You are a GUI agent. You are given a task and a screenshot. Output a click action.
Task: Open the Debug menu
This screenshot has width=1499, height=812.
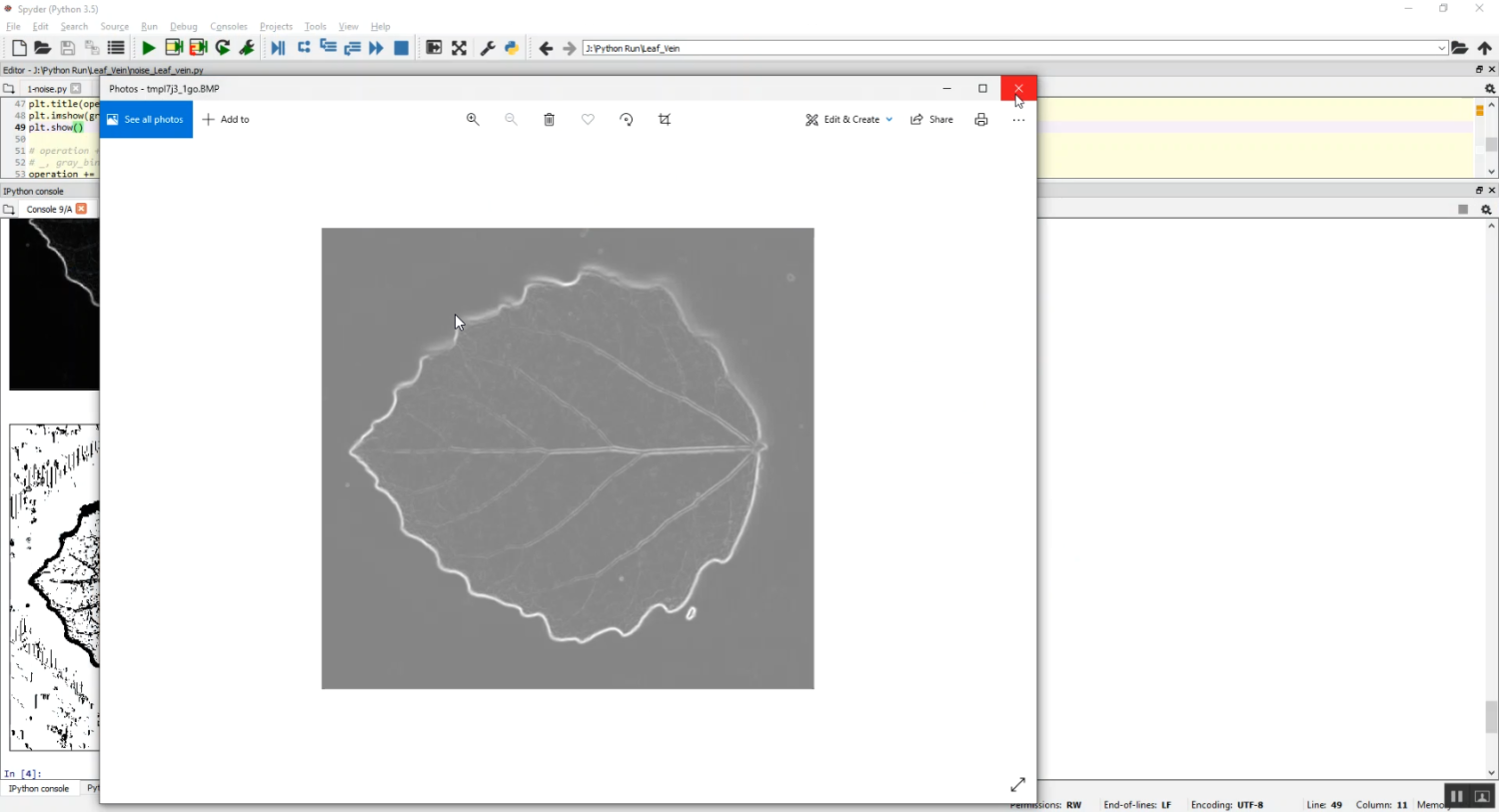(x=183, y=27)
